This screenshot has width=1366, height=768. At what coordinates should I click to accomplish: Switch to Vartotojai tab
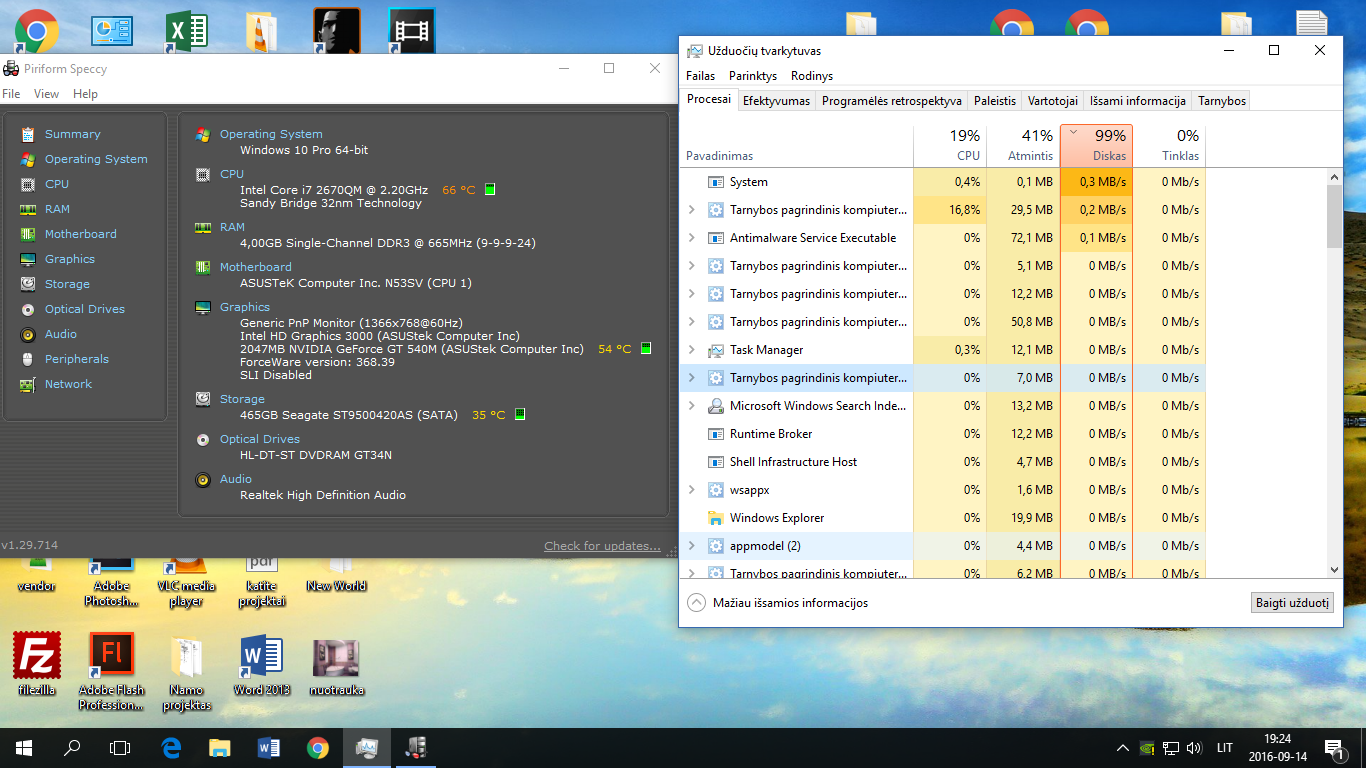tap(1053, 101)
